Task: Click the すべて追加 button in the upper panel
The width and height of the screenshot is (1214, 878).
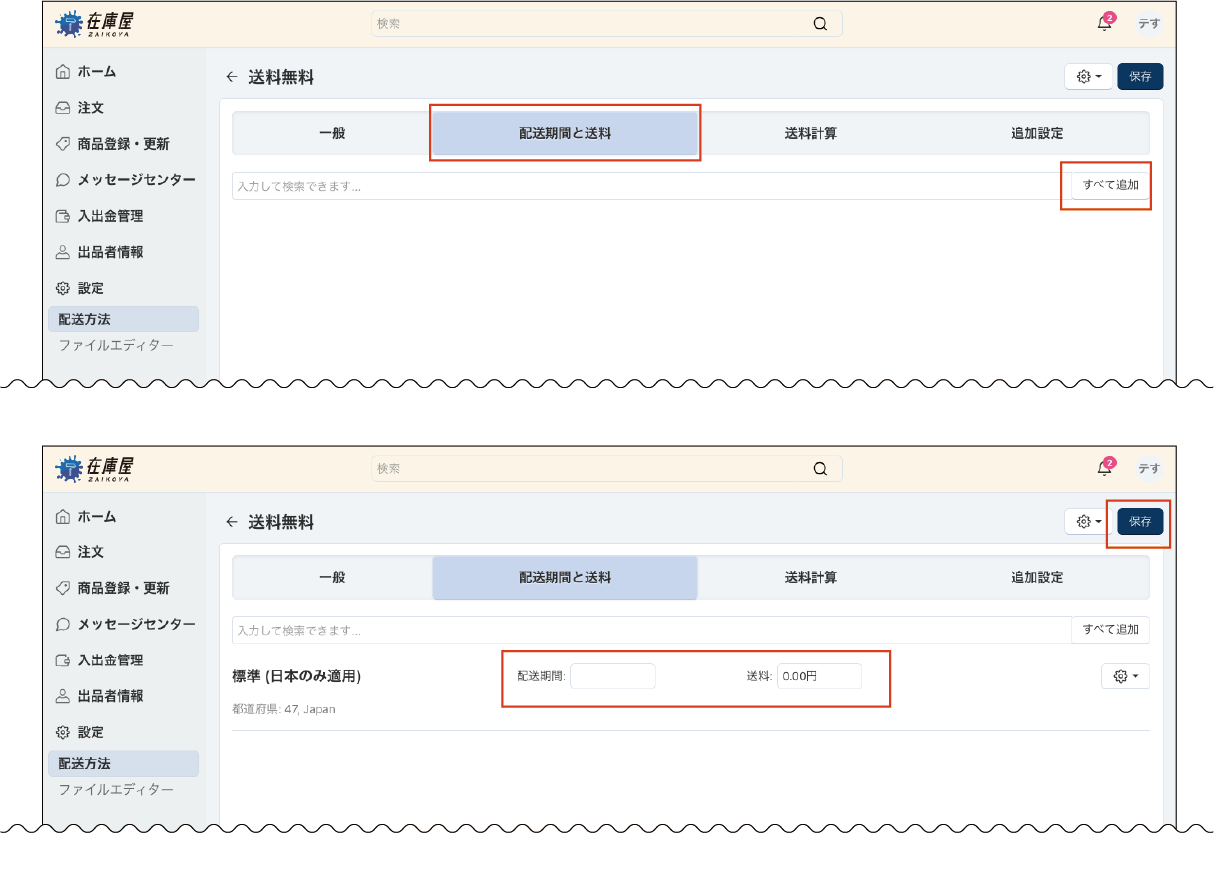Action: (x=1110, y=185)
